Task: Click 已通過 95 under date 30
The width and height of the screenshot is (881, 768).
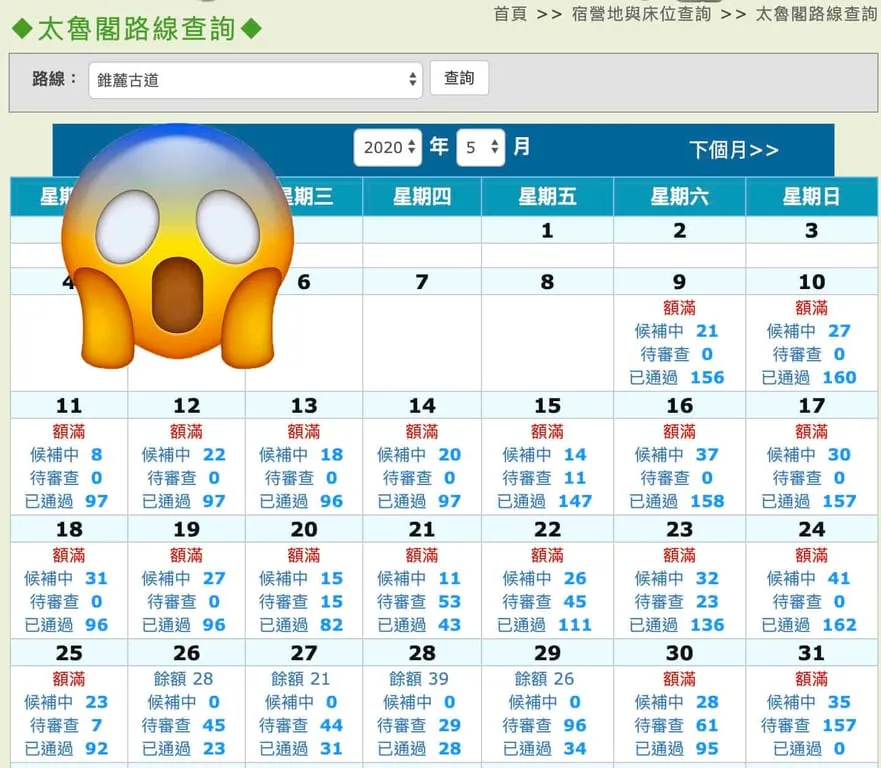Action: (676, 748)
